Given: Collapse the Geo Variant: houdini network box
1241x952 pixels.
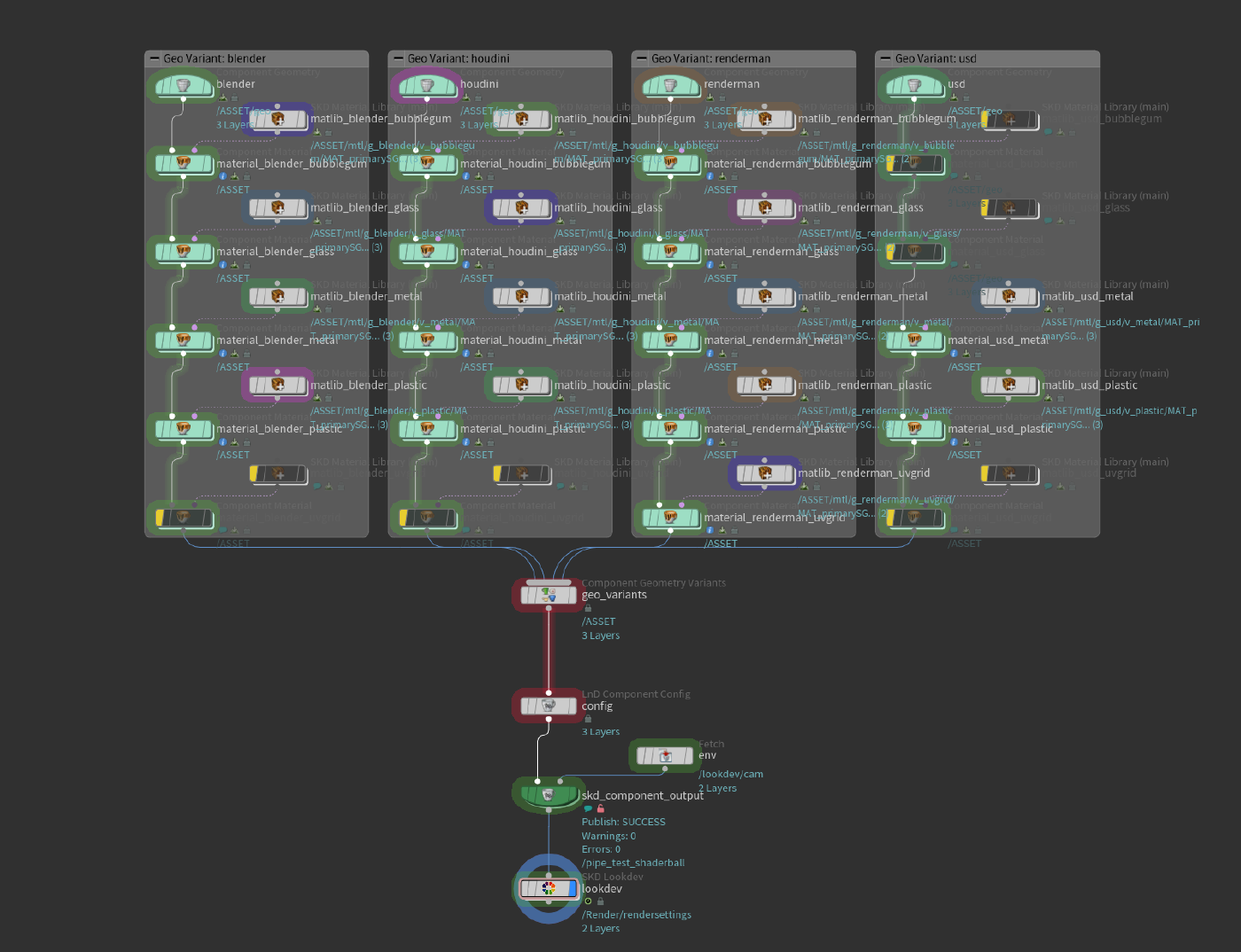Looking at the screenshot, I should 399,59.
